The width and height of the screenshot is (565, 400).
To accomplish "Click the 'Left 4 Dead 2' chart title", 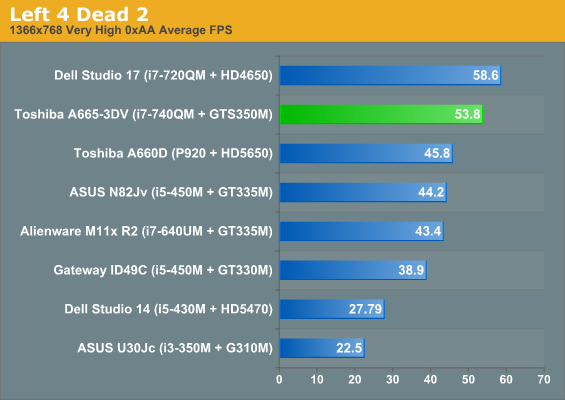I will (x=79, y=14).
